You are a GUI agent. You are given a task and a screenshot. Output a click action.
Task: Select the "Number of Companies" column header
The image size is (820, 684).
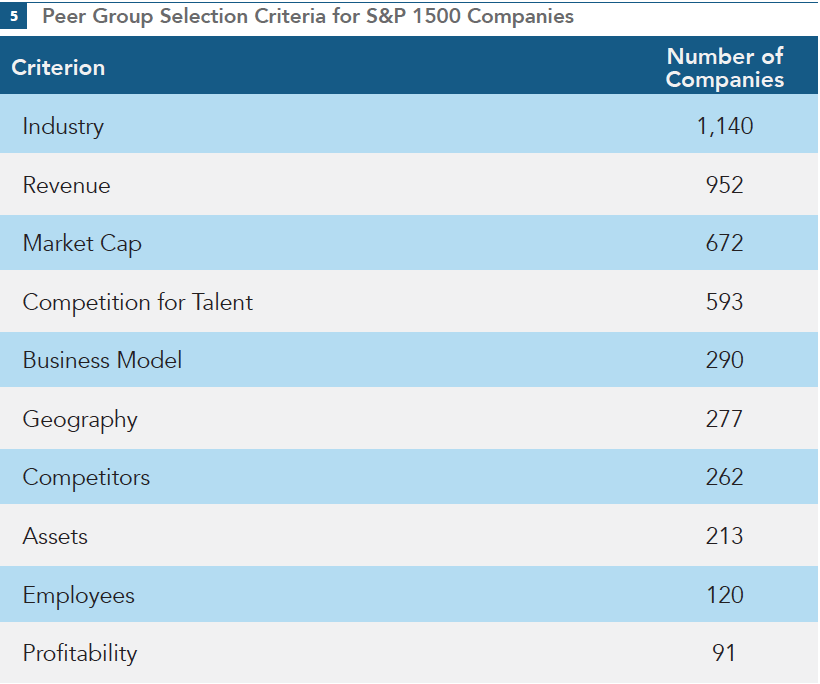point(725,67)
